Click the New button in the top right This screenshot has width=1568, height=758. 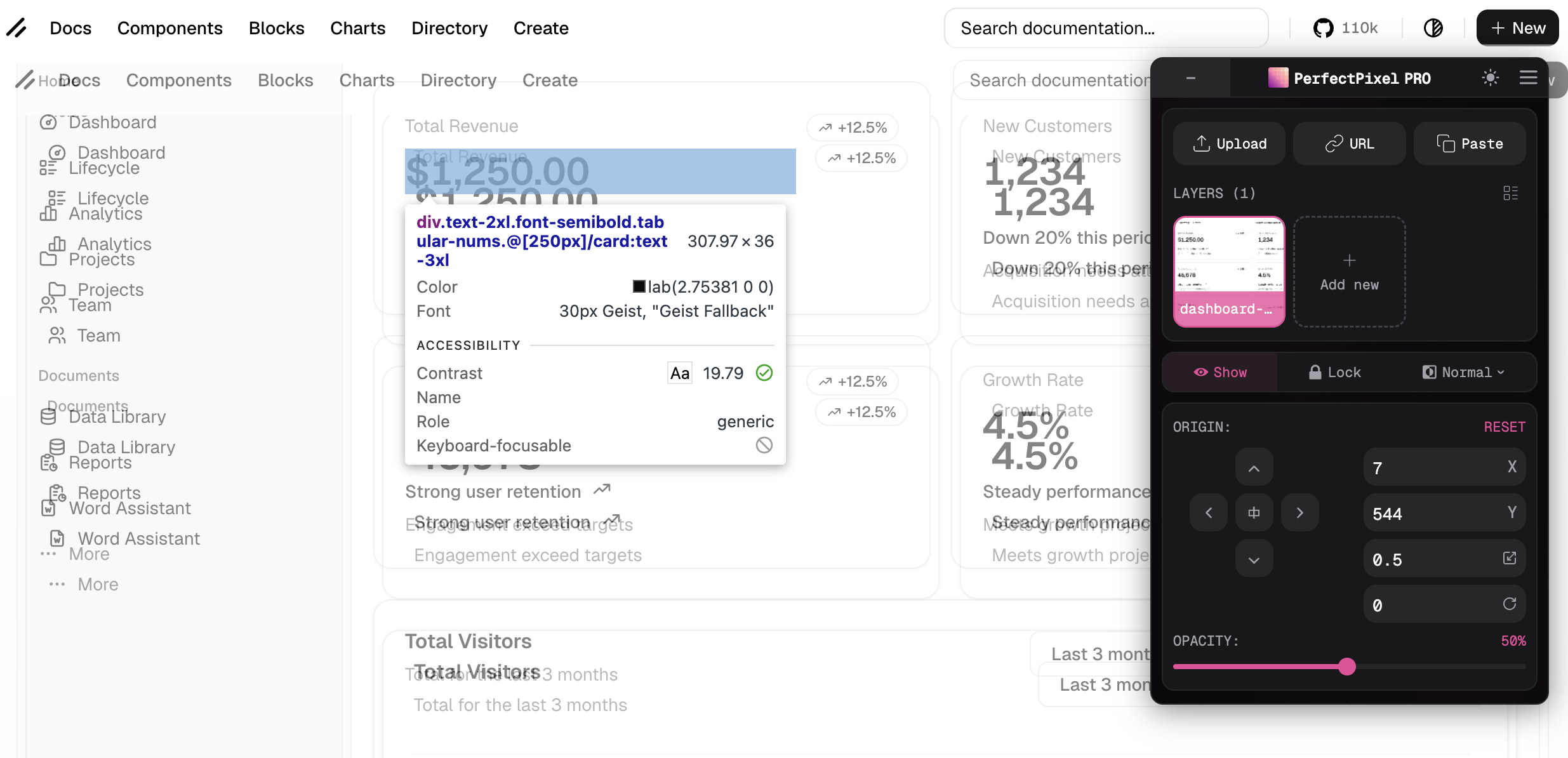[1517, 28]
